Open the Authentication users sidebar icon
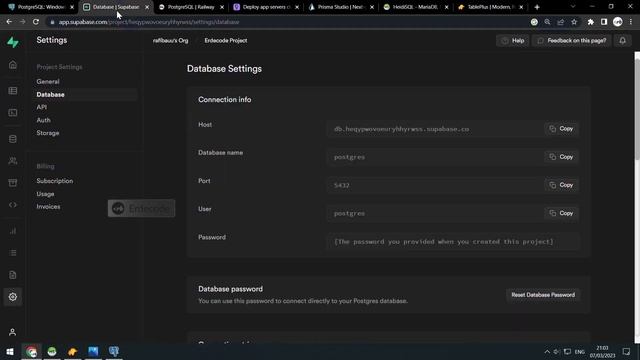640x360 pixels. tap(13, 161)
